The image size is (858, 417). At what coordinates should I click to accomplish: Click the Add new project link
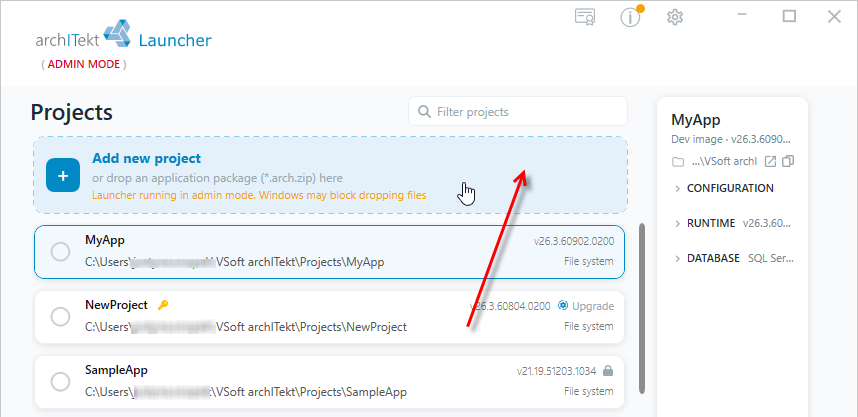(147, 158)
